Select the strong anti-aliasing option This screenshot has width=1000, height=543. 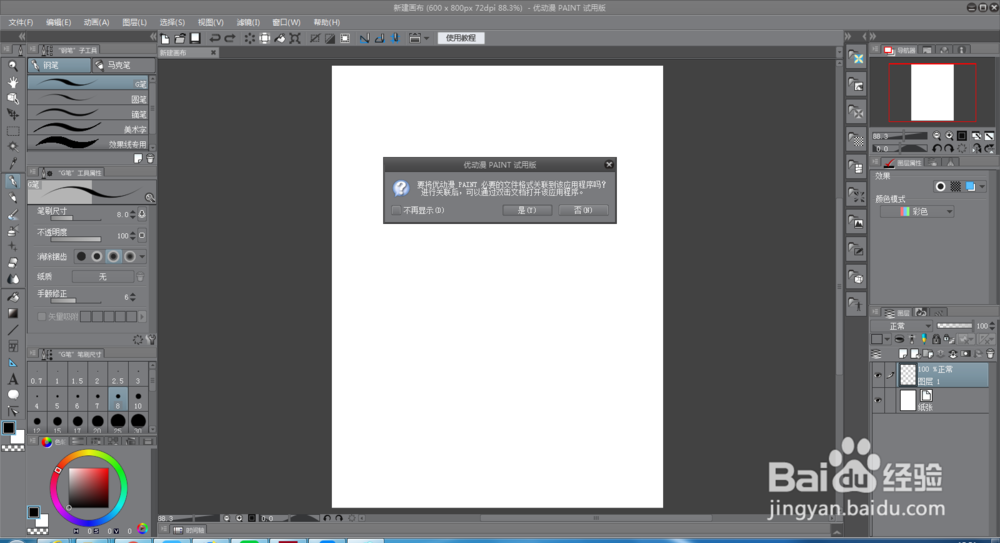click(129, 257)
